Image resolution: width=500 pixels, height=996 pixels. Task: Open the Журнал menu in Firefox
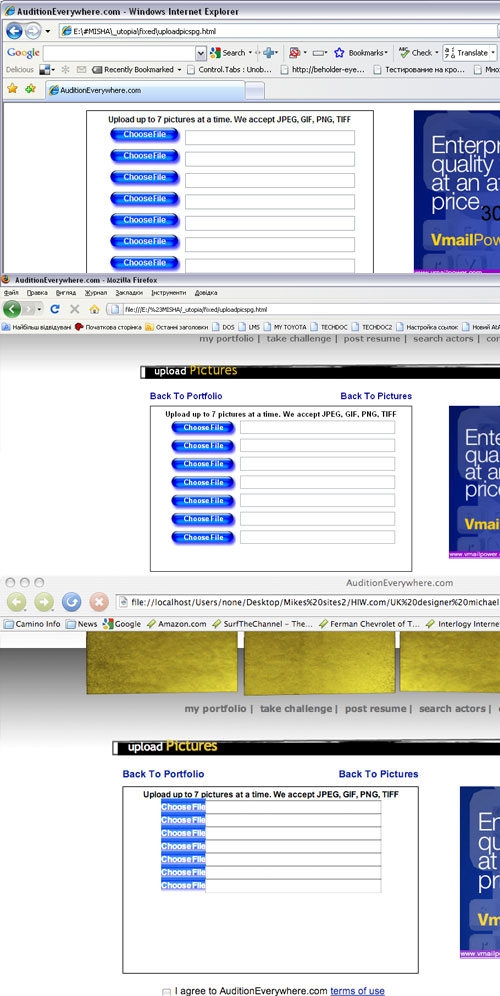tap(96, 293)
